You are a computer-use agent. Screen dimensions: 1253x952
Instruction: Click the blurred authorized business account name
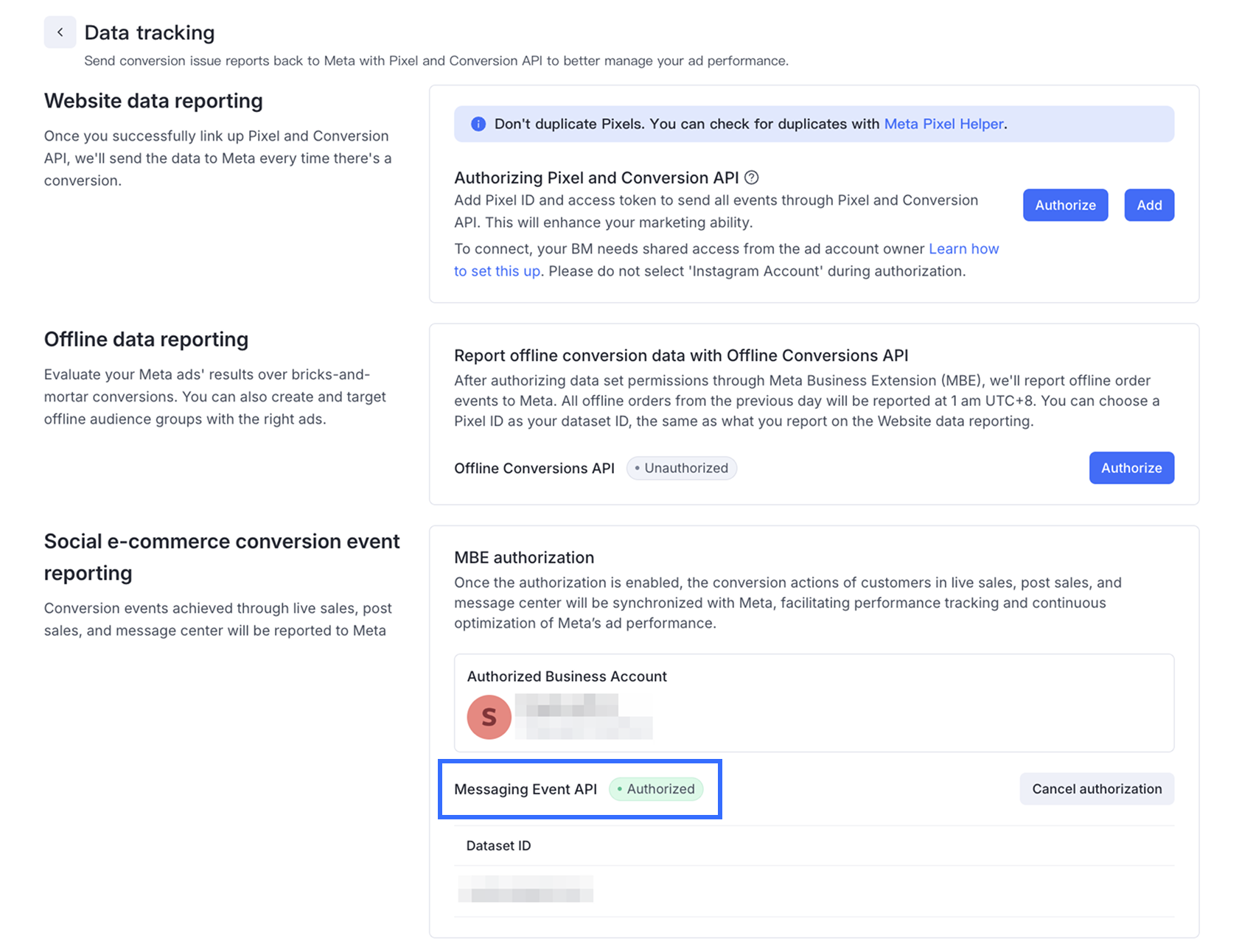(x=584, y=717)
